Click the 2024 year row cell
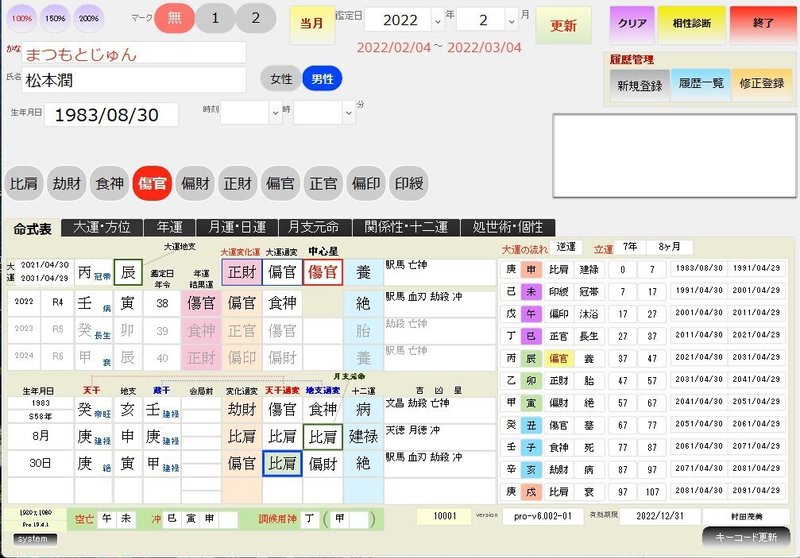The height and width of the screenshot is (558, 800). tap(24, 356)
